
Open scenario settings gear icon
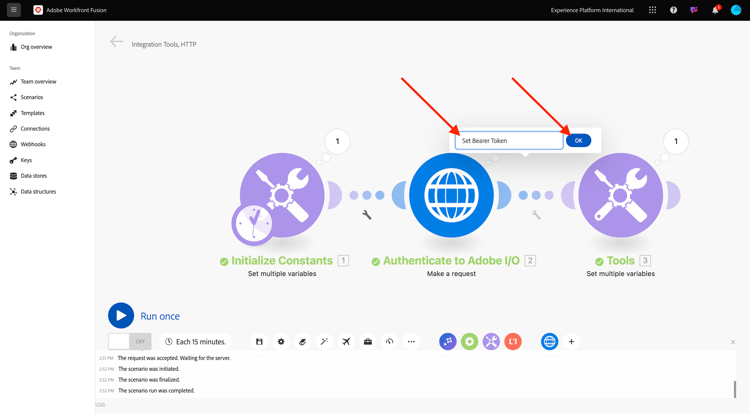281,341
